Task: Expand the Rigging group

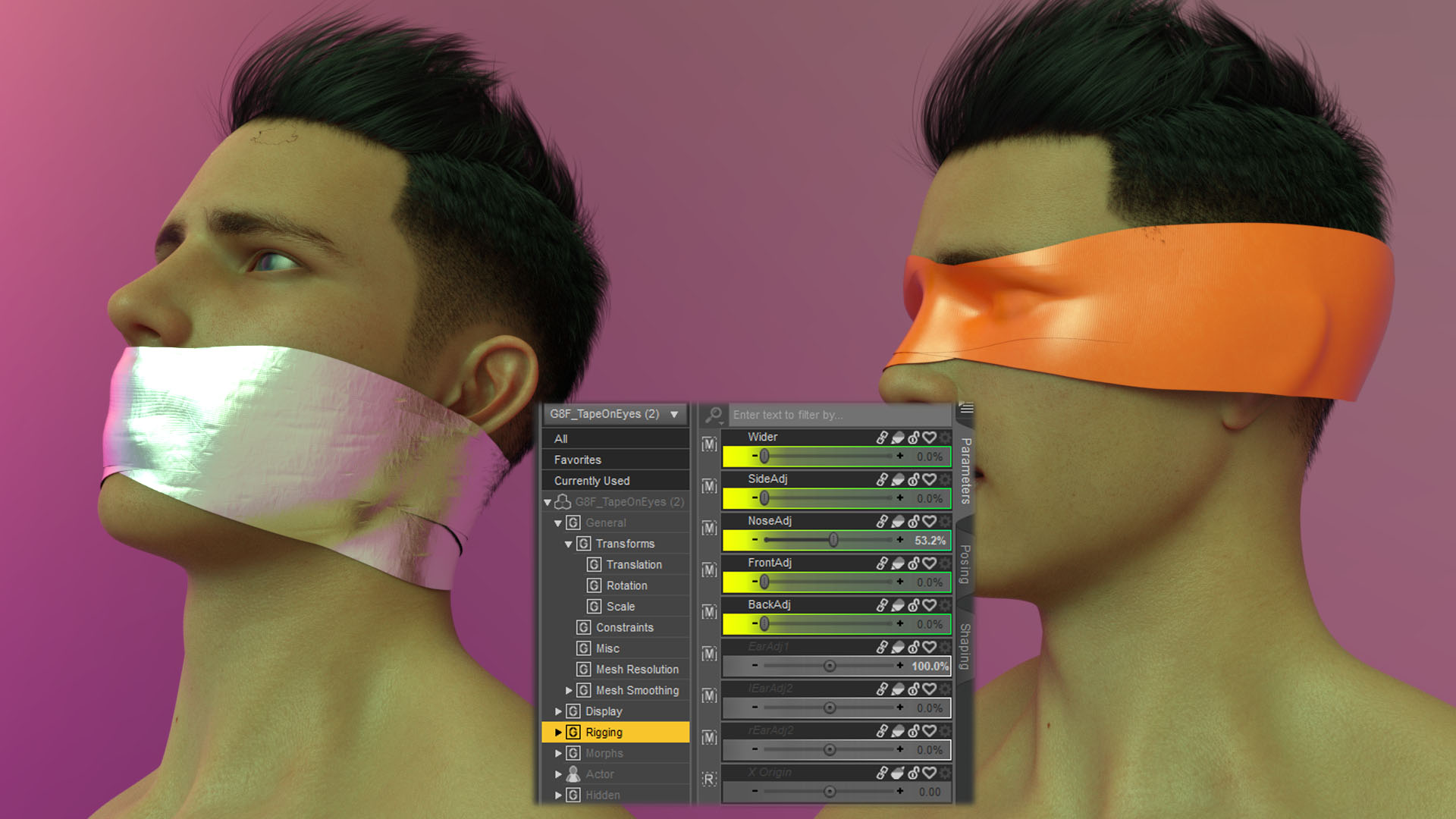Action: (558, 733)
